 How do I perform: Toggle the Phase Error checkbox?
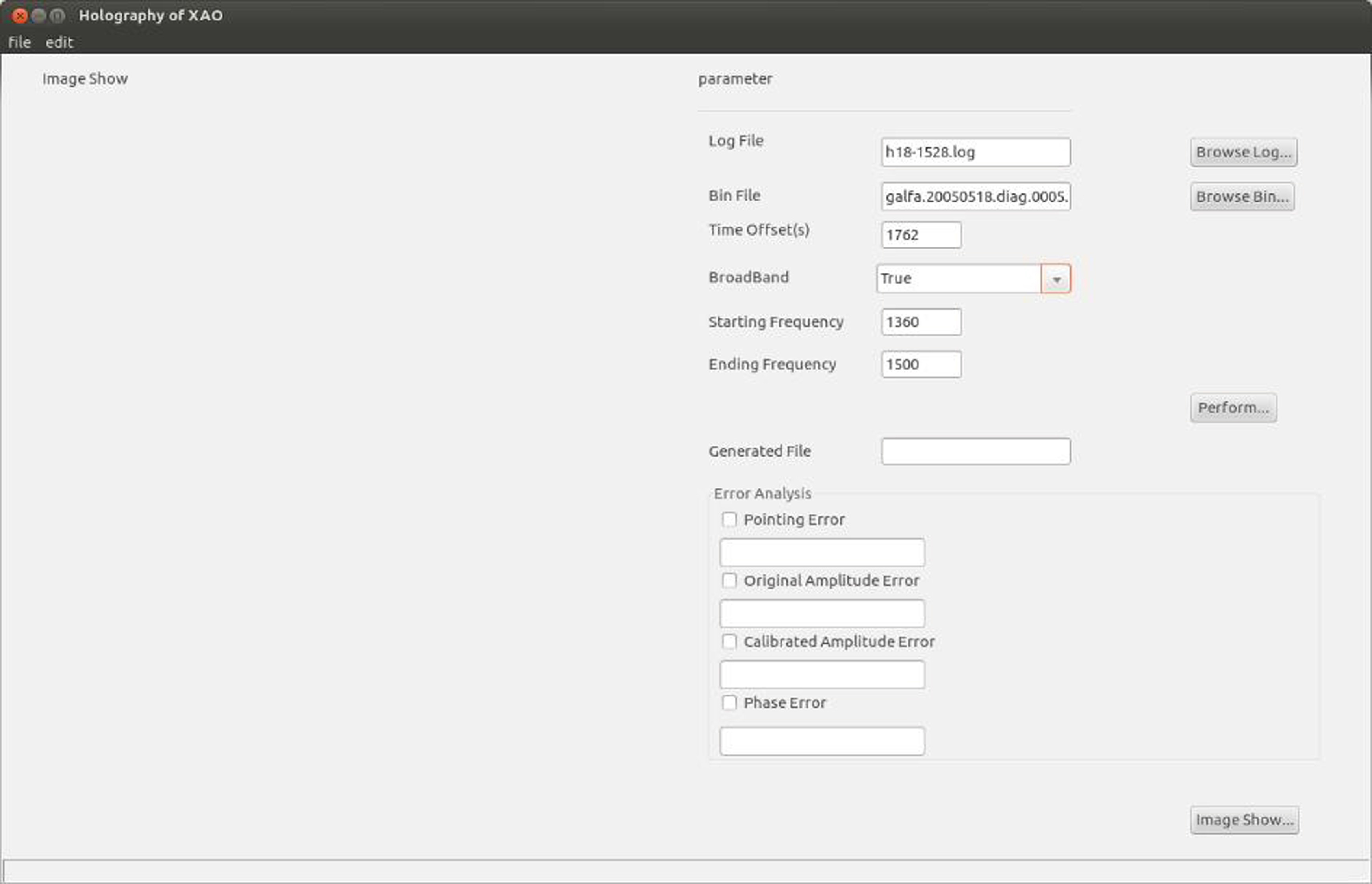coord(729,703)
